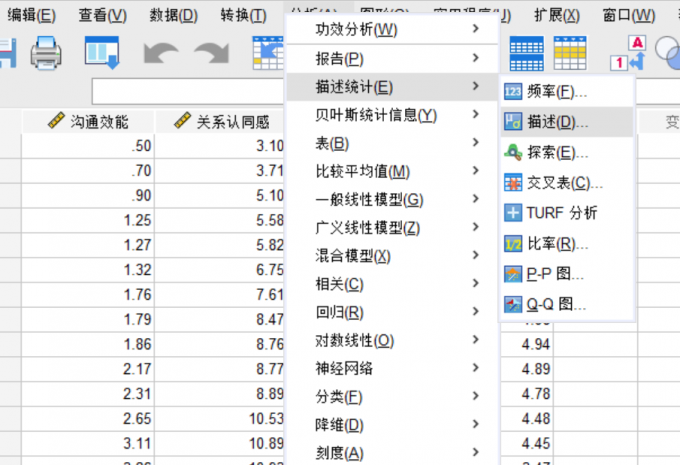Click the value labels A/1 icon
The width and height of the screenshot is (680, 465).
pos(628,53)
